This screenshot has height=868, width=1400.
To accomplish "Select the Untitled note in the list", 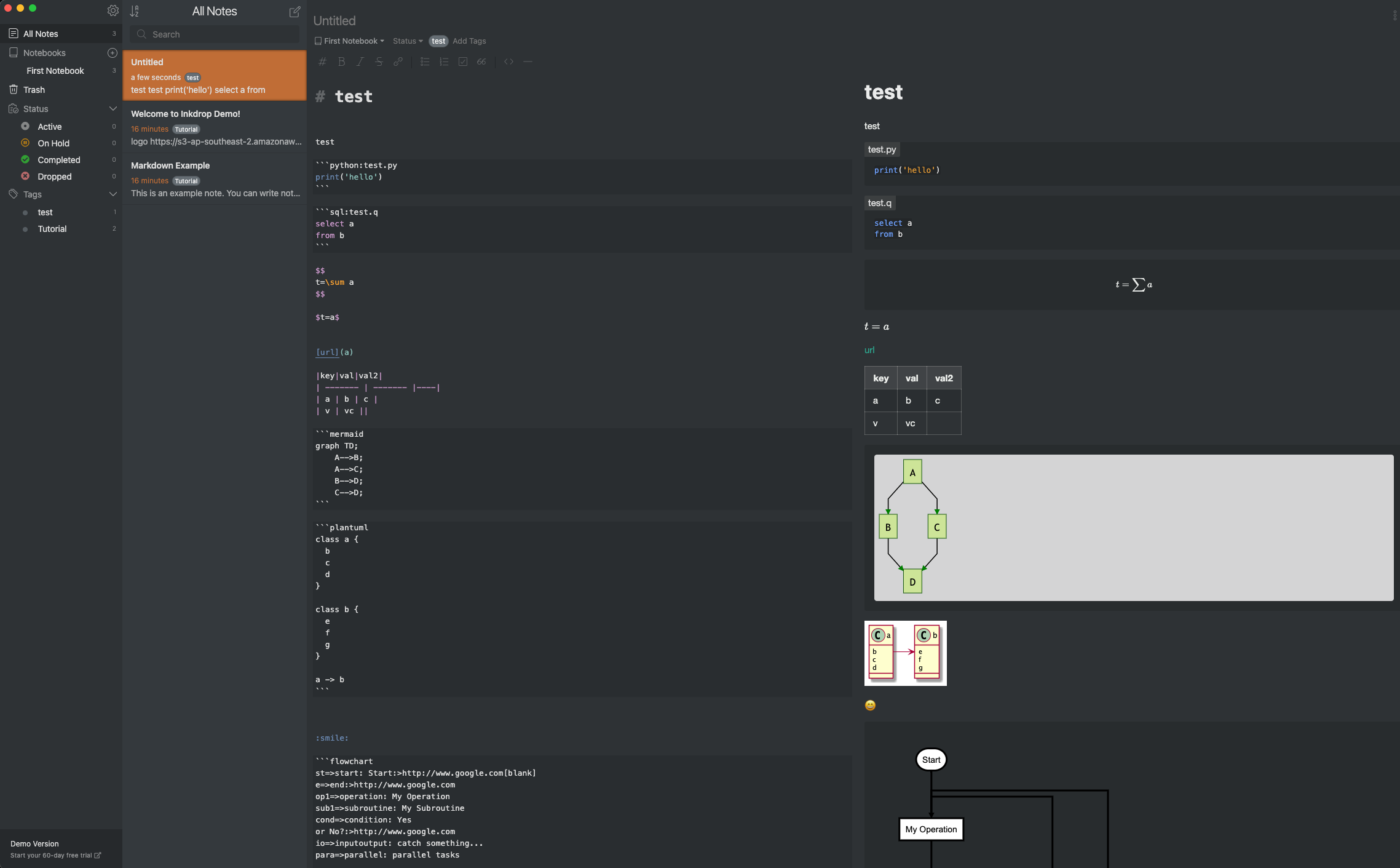I will click(x=215, y=76).
